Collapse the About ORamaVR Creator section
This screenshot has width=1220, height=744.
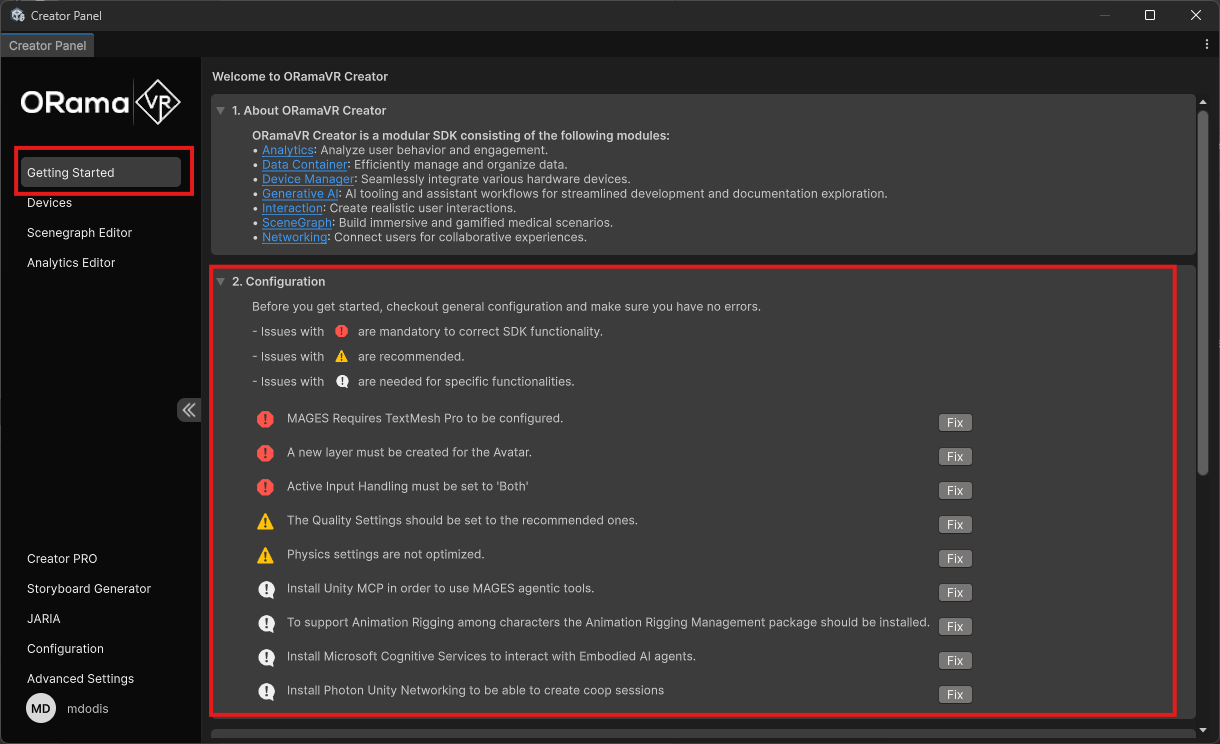tap(221, 111)
